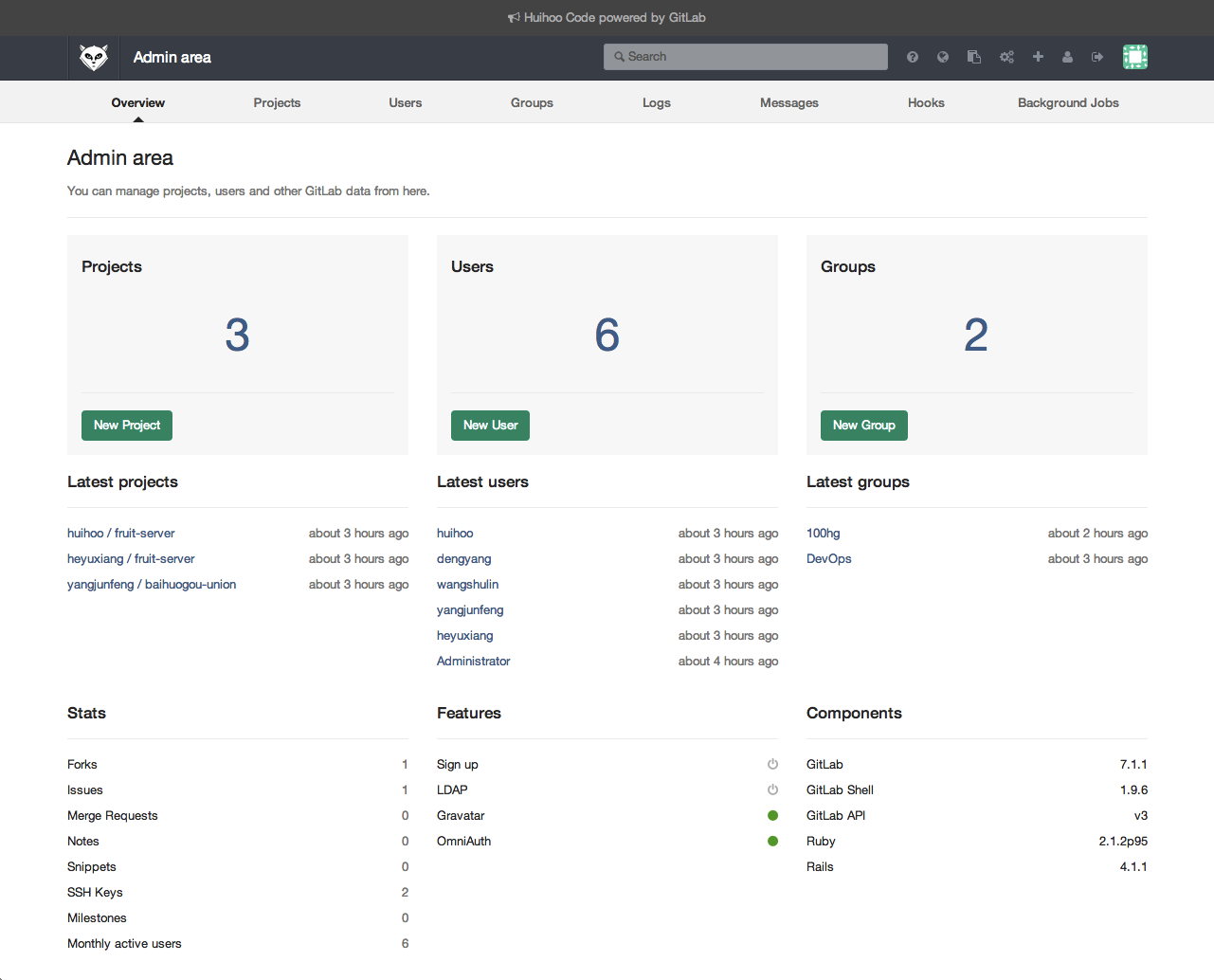Click the Sign up power status icon
Image resolution: width=1214 pixels, height=980 pixels.
(x=772, y=764)
